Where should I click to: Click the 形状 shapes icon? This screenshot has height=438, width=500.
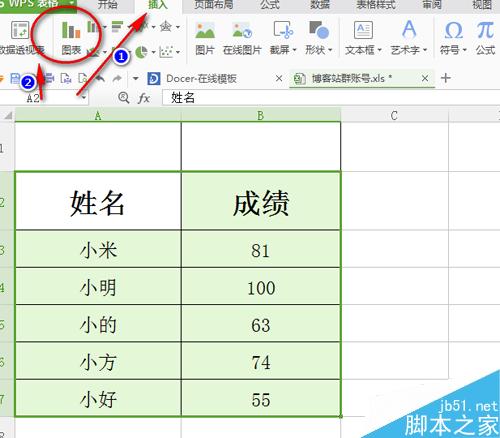(x=318, y=29)
